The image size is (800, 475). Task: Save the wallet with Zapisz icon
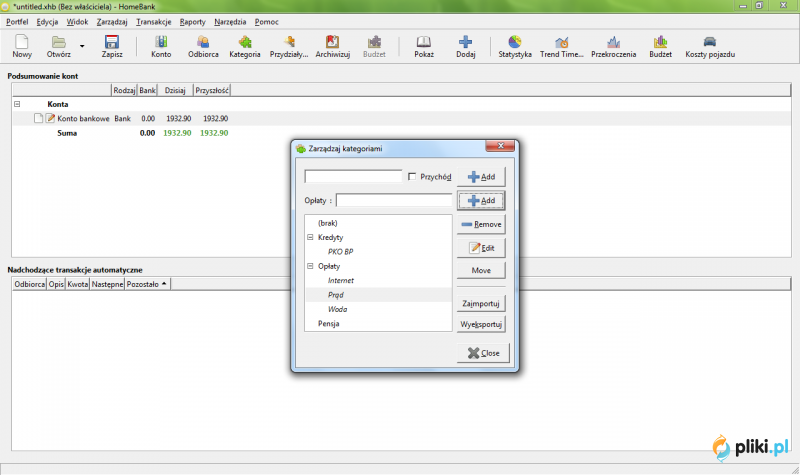112,46
